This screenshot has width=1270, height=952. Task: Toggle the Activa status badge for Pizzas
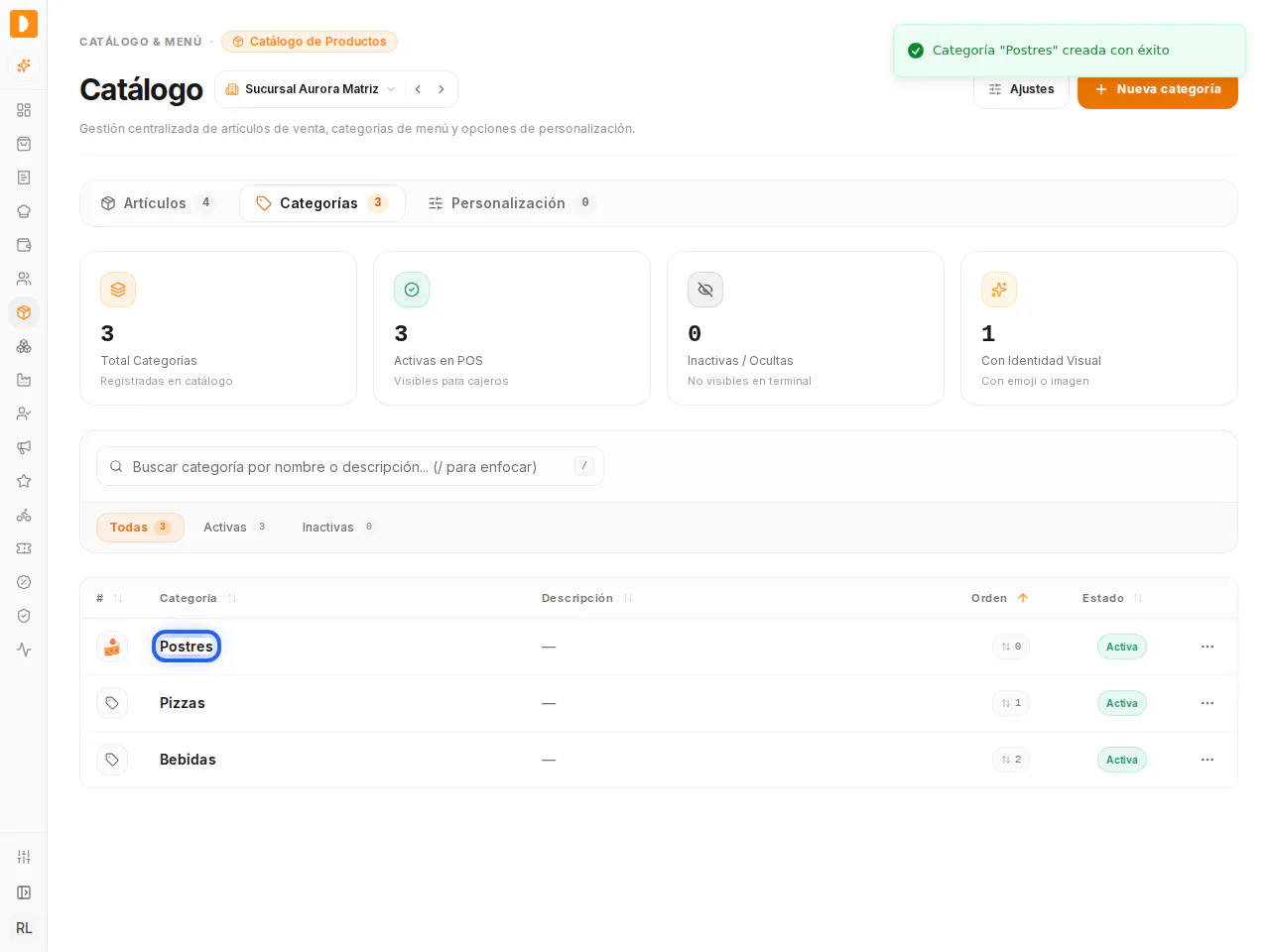coord(1122,703)
